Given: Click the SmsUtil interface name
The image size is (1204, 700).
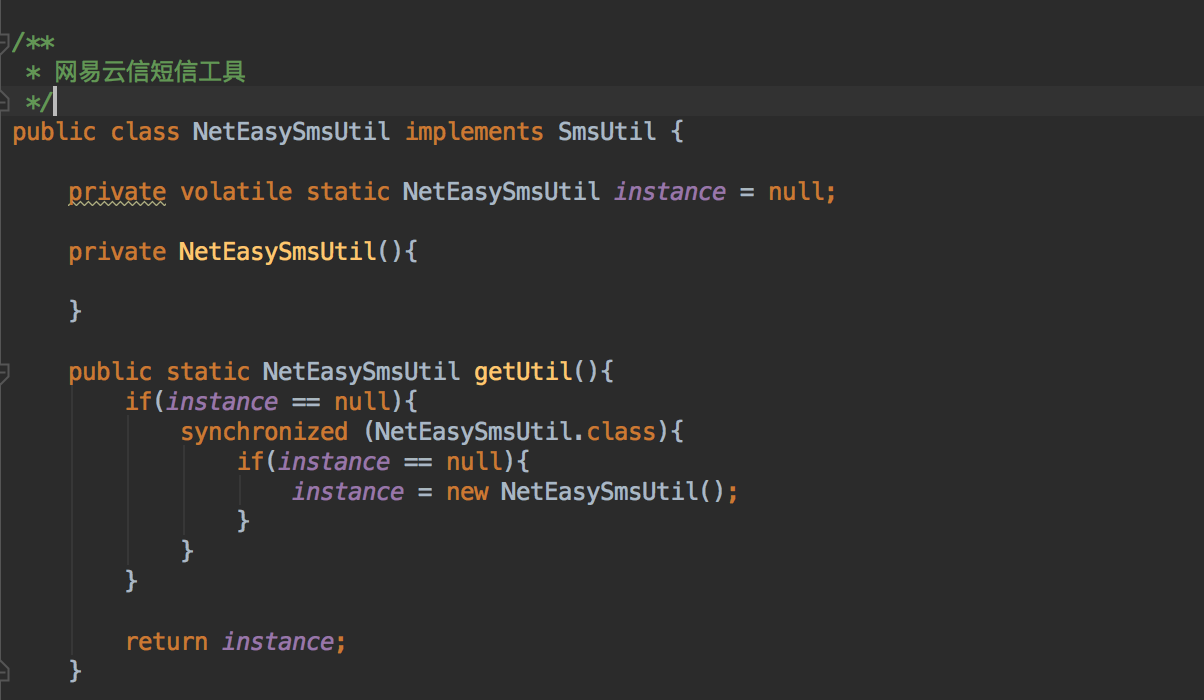Looking at the screenshot, I should pos(606,132).
